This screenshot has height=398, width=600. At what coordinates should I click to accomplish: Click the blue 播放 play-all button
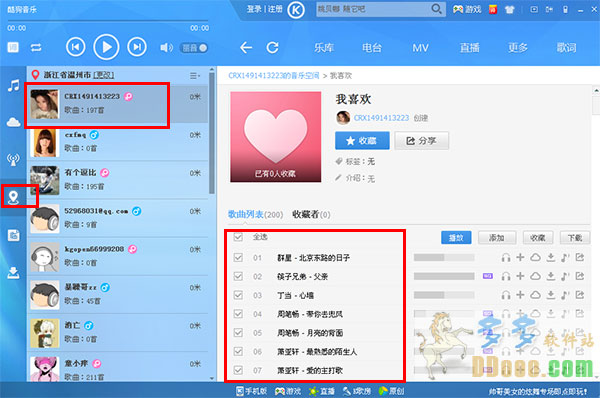456,238
